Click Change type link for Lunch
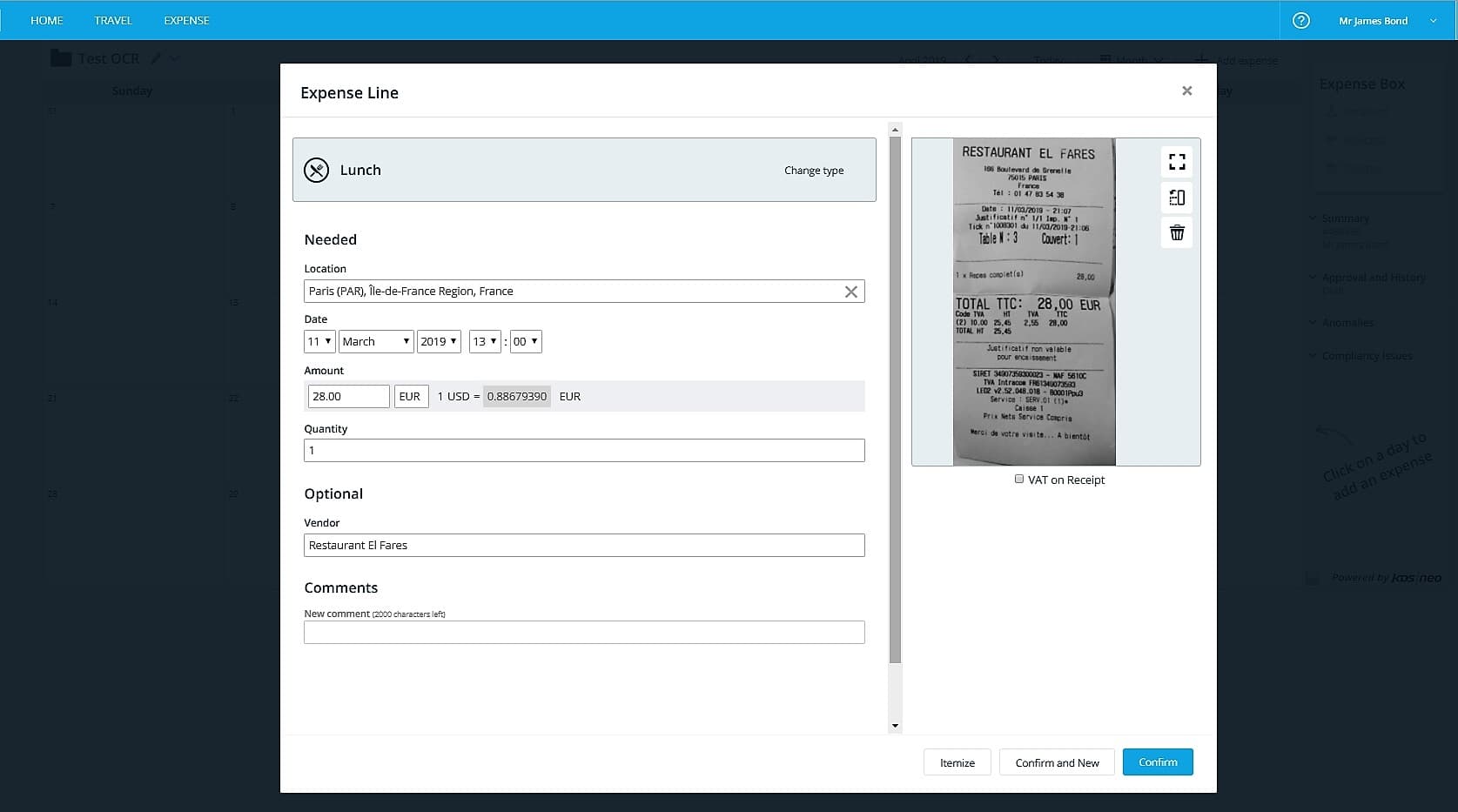The image size is (1458, 812). click(814, 171)
